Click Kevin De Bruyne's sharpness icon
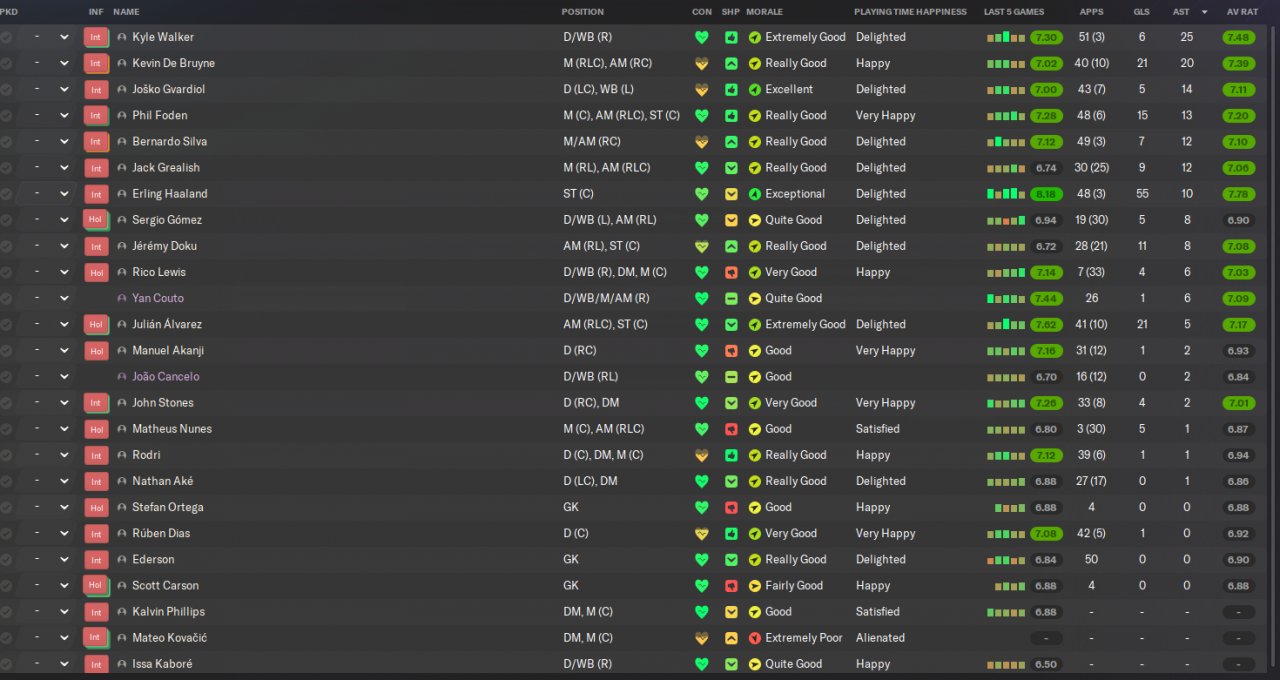Screen dimensions: 1280x680 731,63
